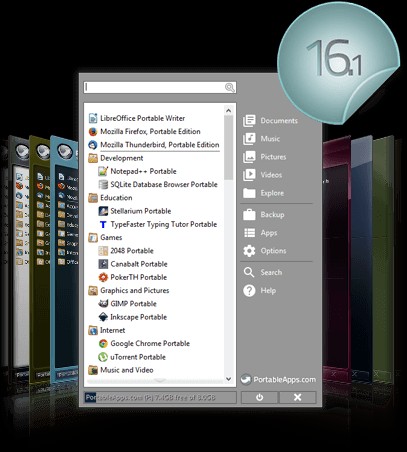Click the SQLite Database Browser icon

coord(103,184)
